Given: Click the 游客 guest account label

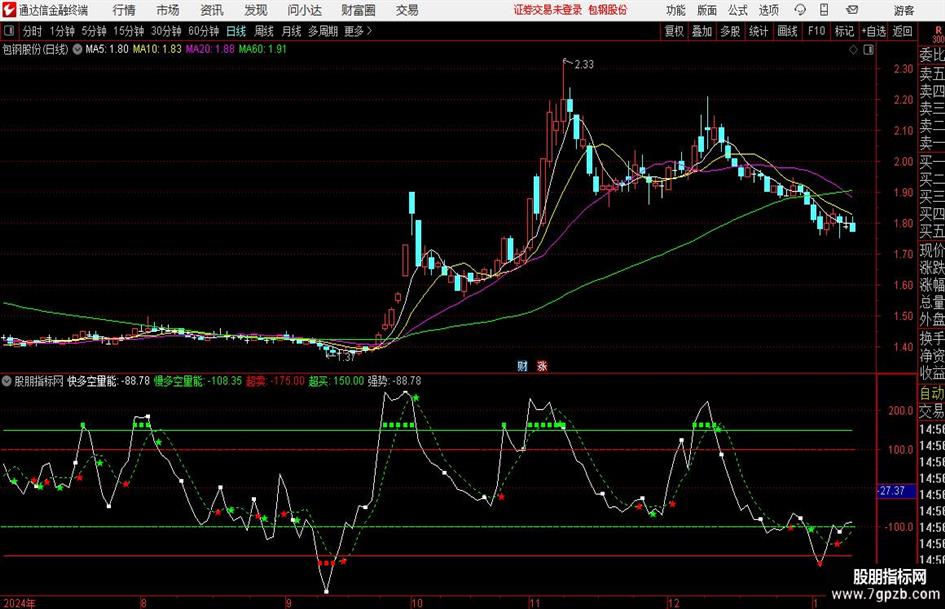Looking at the screenshot, I should point(904,10).
